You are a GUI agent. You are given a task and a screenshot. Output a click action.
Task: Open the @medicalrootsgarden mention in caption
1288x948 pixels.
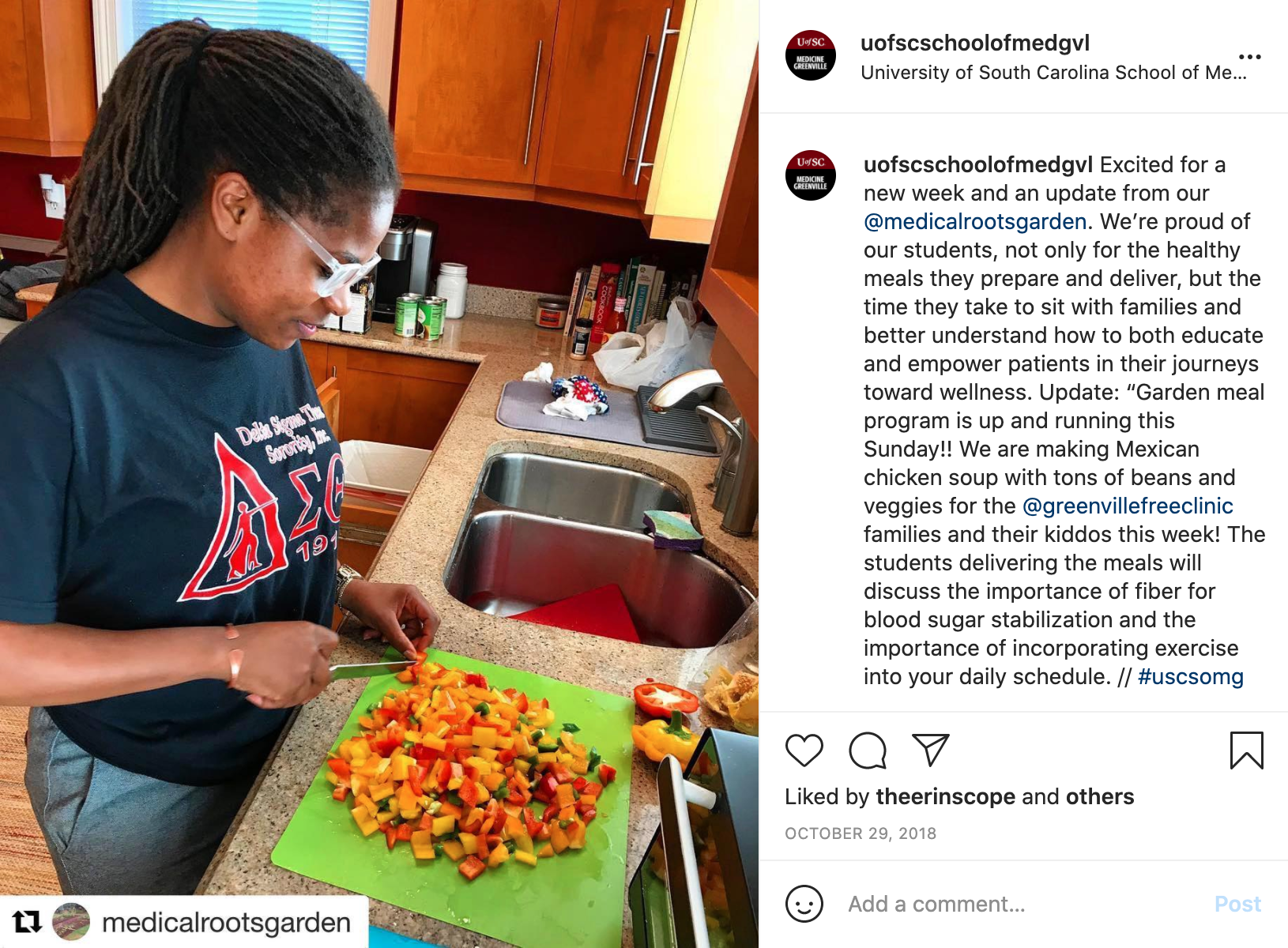click(x=975, y=222)
